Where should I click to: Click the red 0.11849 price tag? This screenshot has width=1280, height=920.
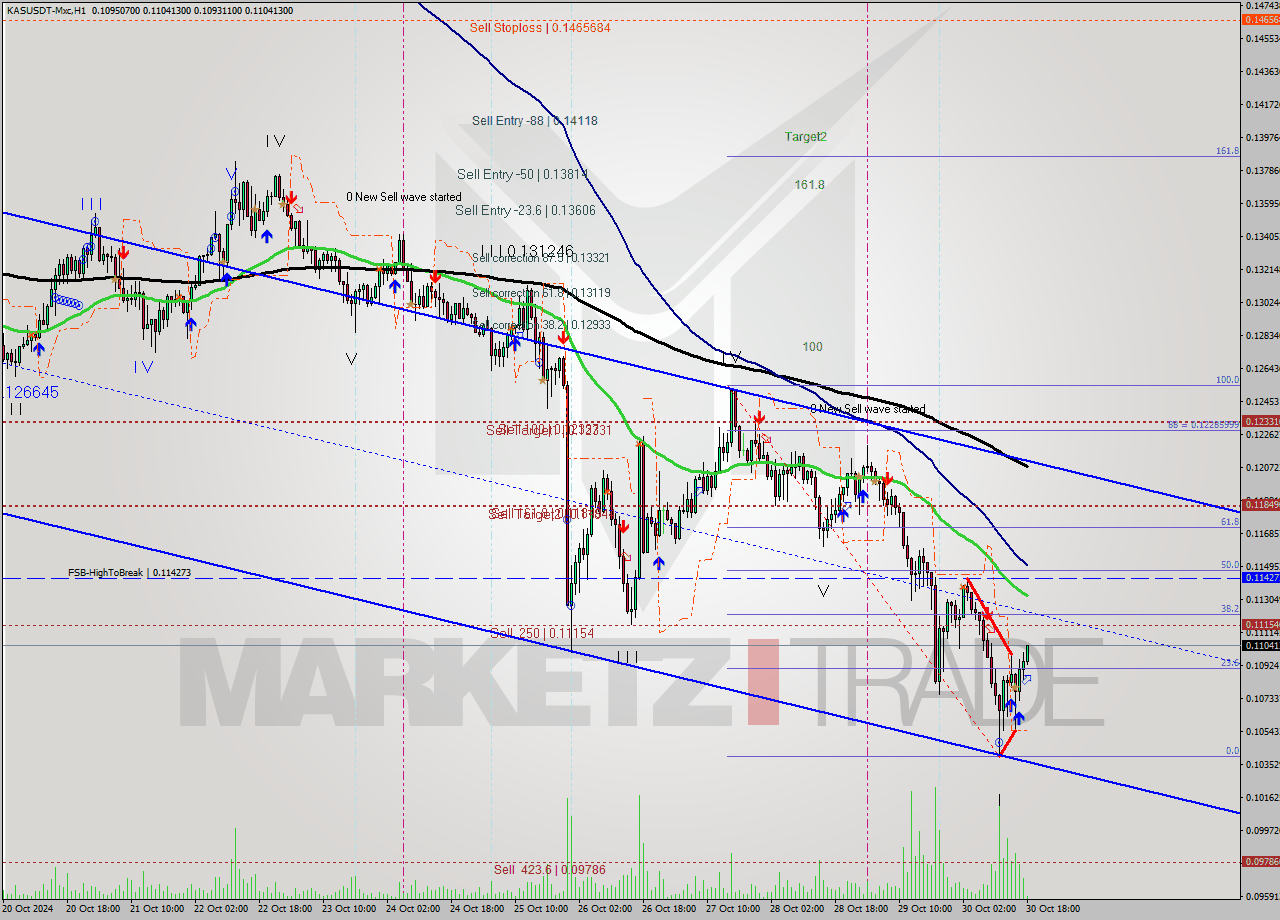point(1260,504)
